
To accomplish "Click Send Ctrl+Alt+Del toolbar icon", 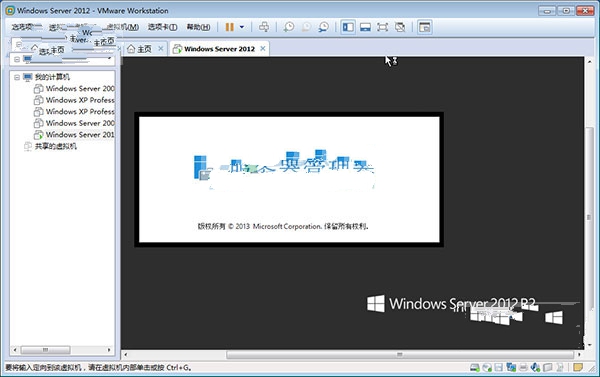I will coord(264,27).
